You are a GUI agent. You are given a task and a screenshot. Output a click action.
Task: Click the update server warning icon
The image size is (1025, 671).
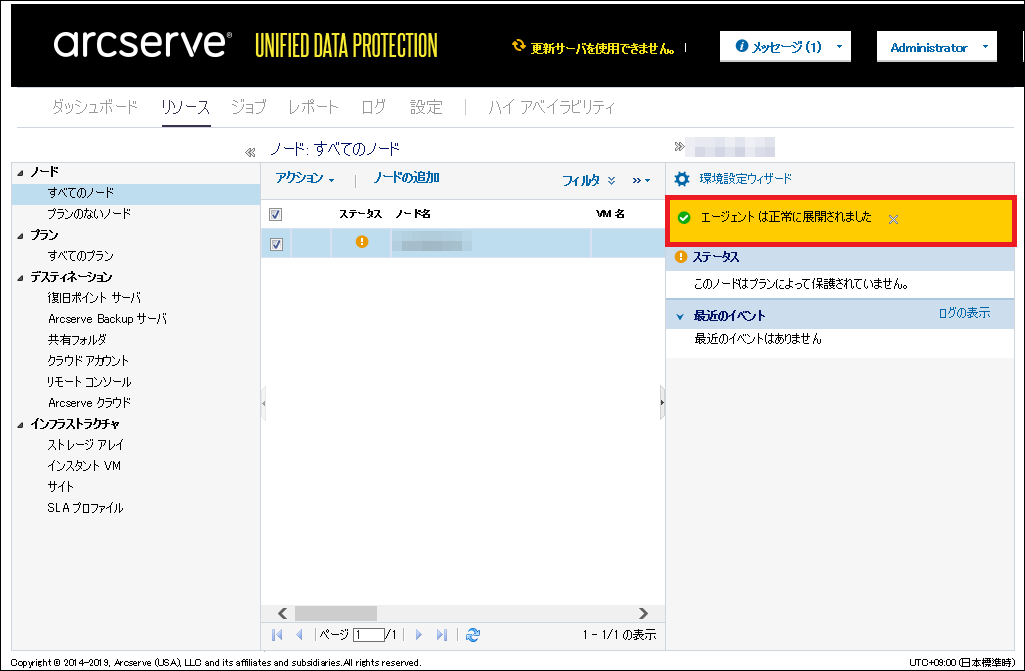pyautogui.click(x=518, y=46)
